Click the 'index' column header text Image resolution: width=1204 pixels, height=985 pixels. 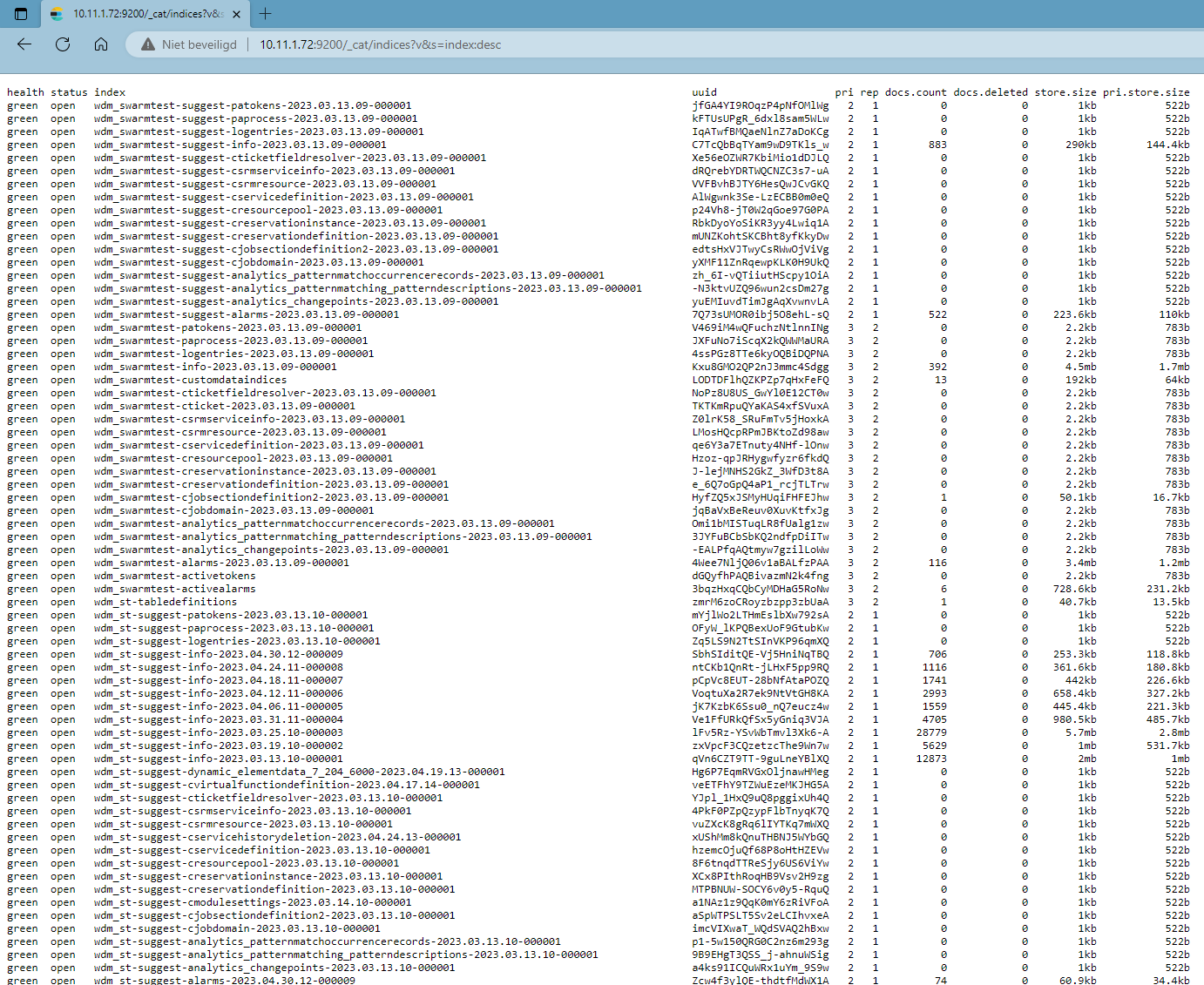pyautogui.click(x=110, y=92)
